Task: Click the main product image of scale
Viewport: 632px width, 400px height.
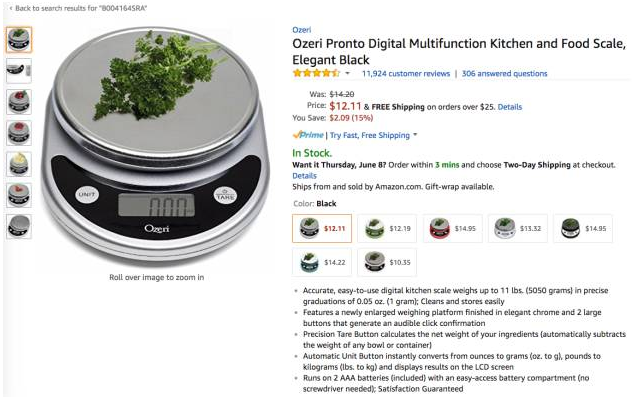Action: (x=156, y=147)
